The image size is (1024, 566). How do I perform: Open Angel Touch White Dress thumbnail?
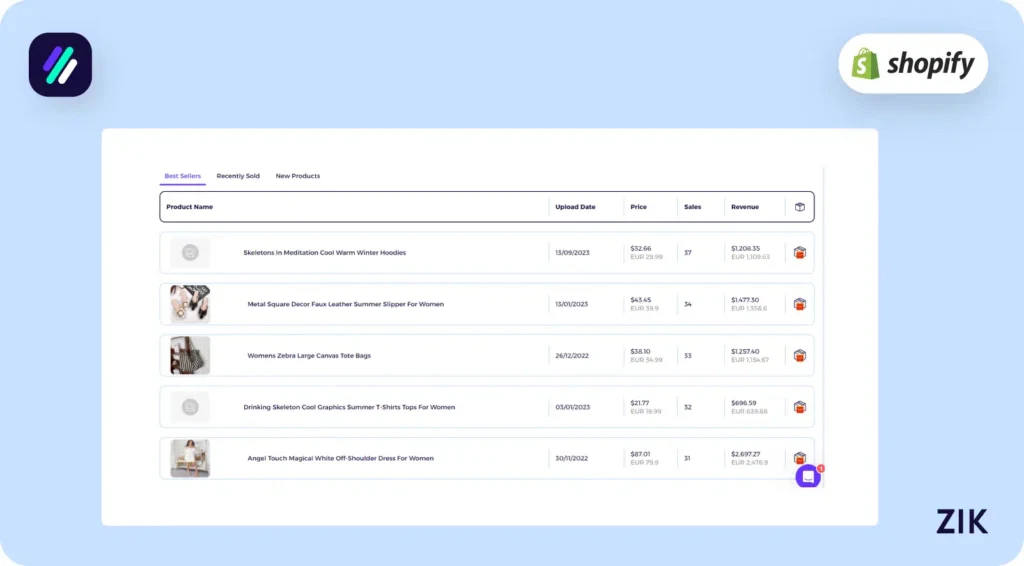click(x=190, y=458)
